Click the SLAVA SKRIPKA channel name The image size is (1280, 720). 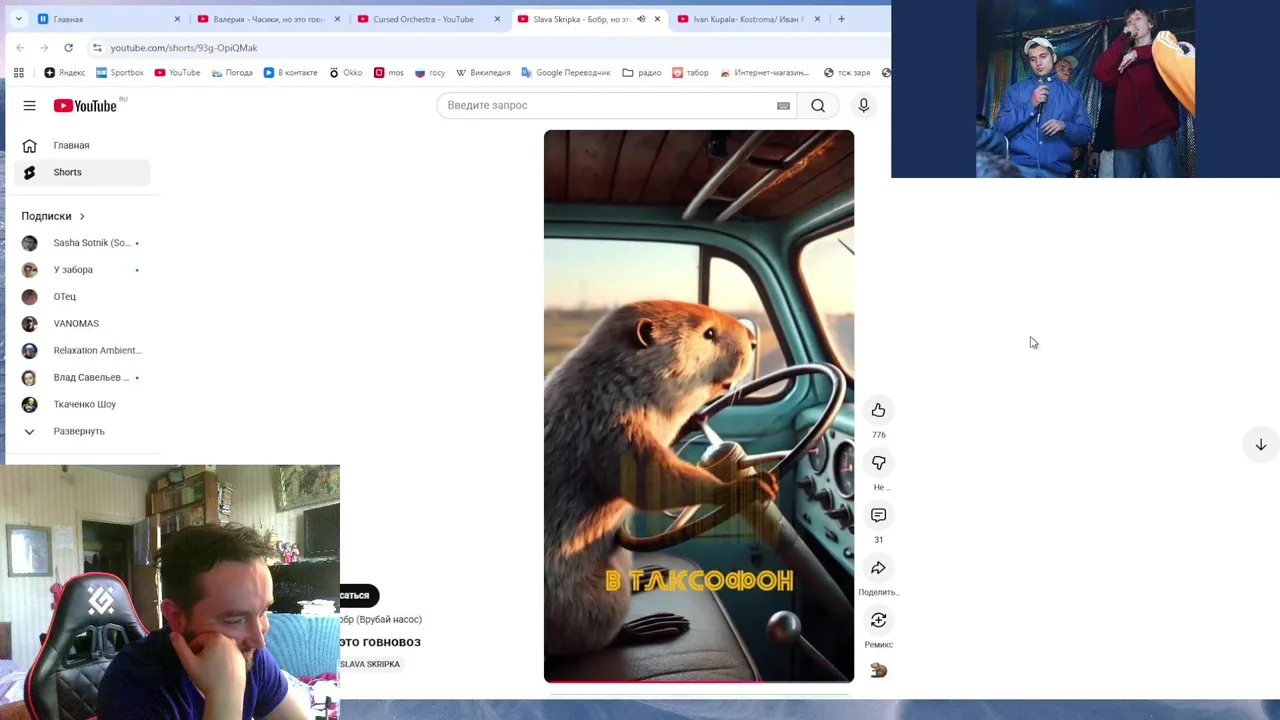[x=370, y=664]
